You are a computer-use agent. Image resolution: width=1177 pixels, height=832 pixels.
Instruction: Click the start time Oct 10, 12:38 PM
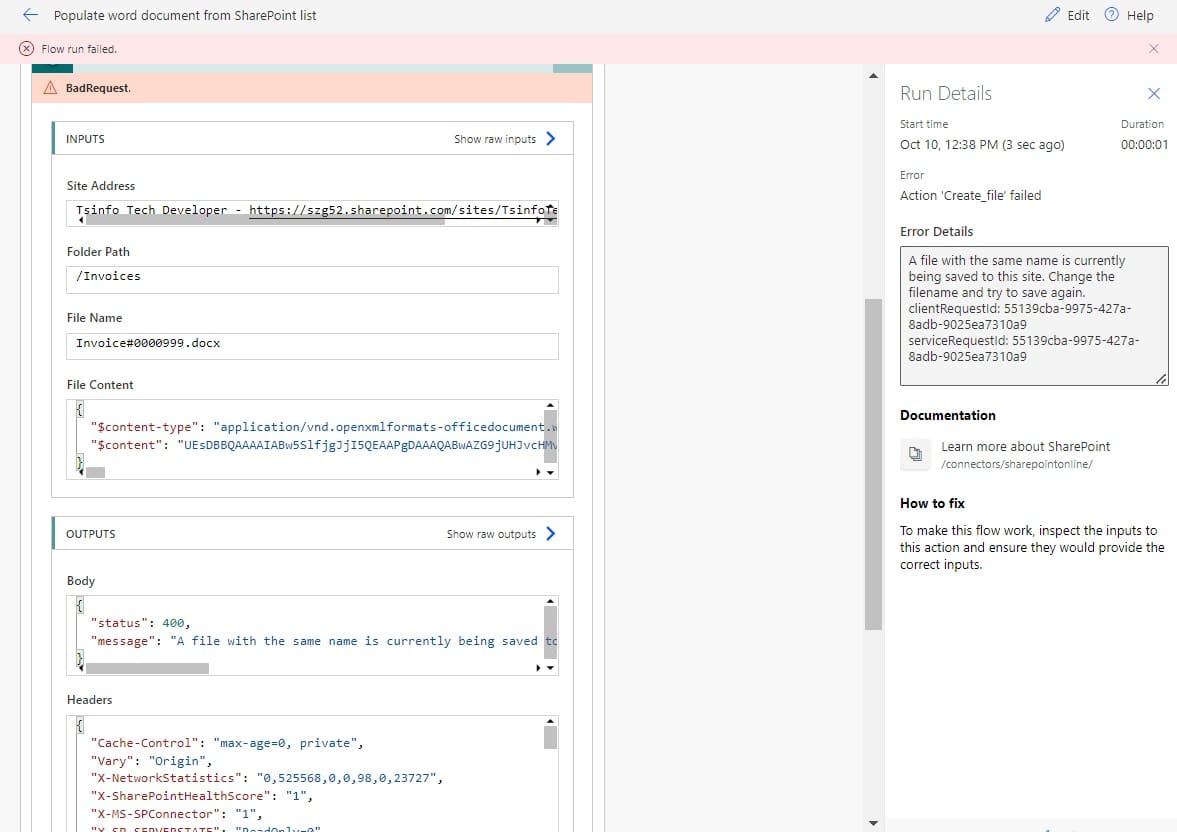[982, 144]
